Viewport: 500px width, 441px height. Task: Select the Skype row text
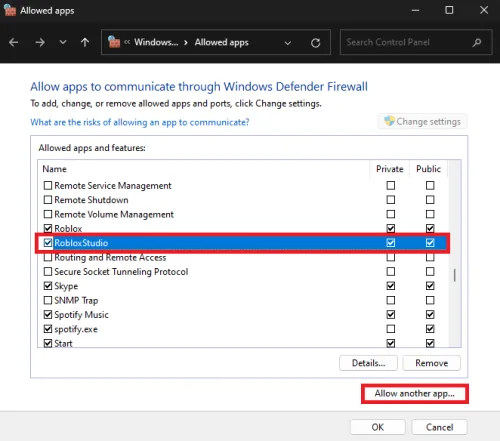point(66,286)
